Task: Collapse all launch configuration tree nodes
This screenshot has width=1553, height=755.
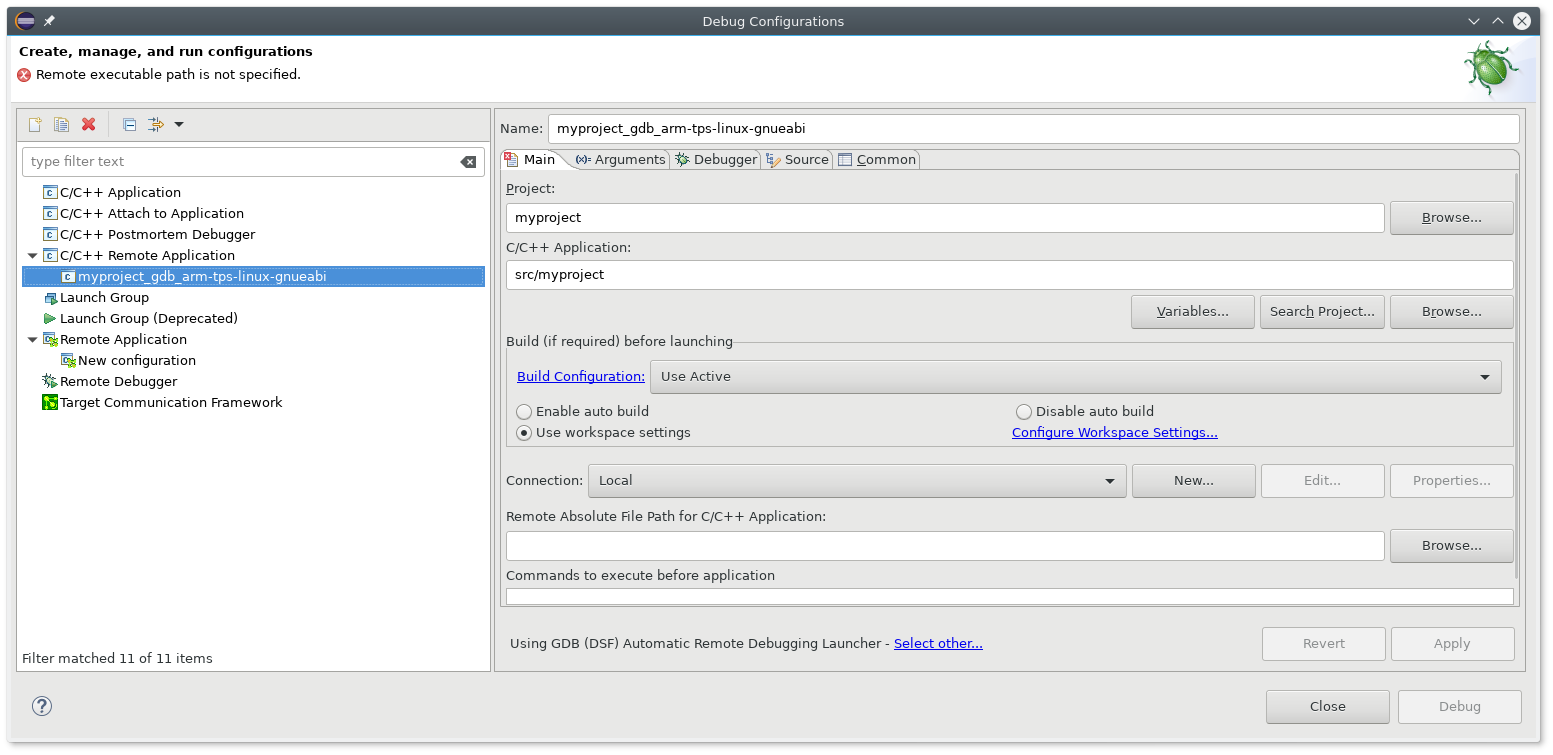Action: point(129,124)
